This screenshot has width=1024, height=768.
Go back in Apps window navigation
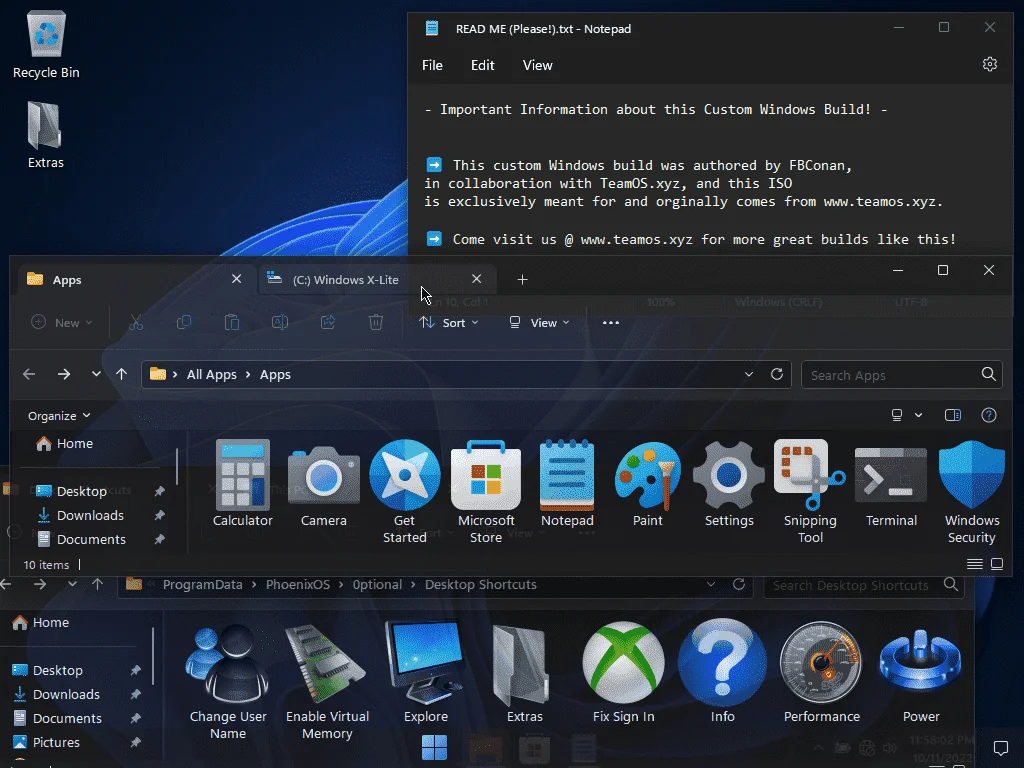[29, 374]
